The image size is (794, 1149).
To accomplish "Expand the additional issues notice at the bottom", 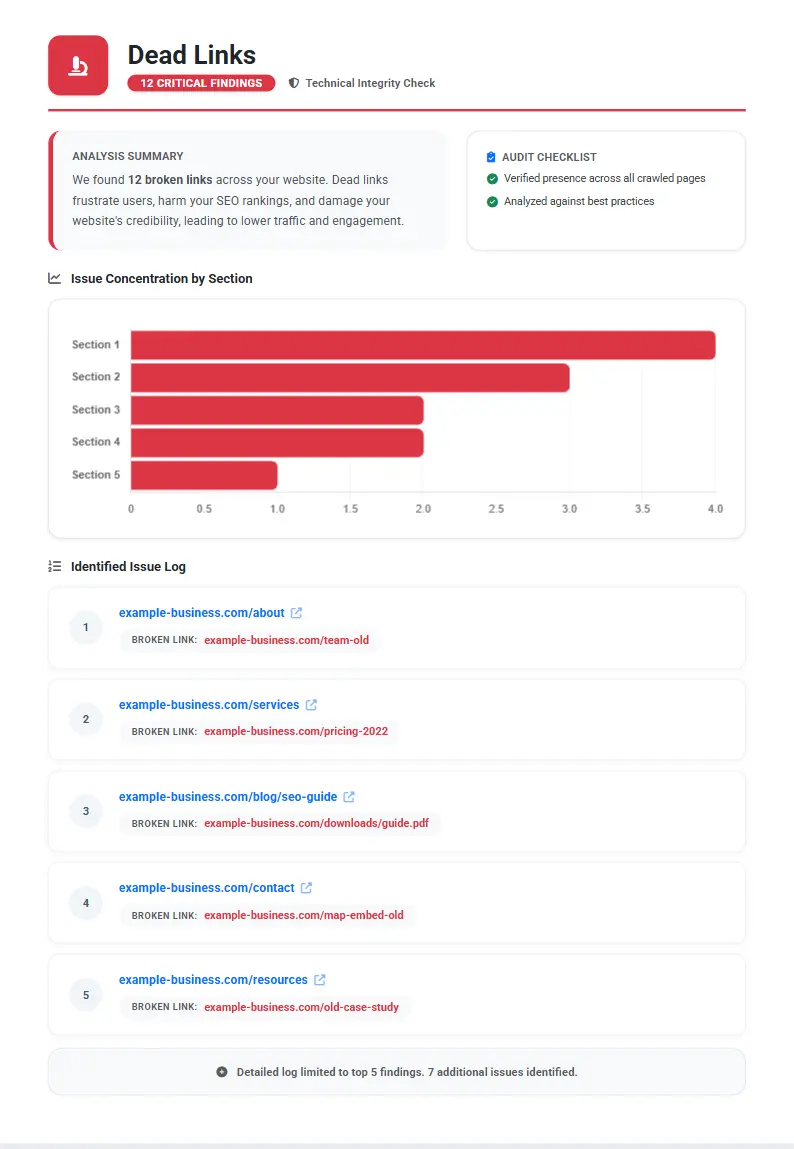I will [x=396, y=1071].
